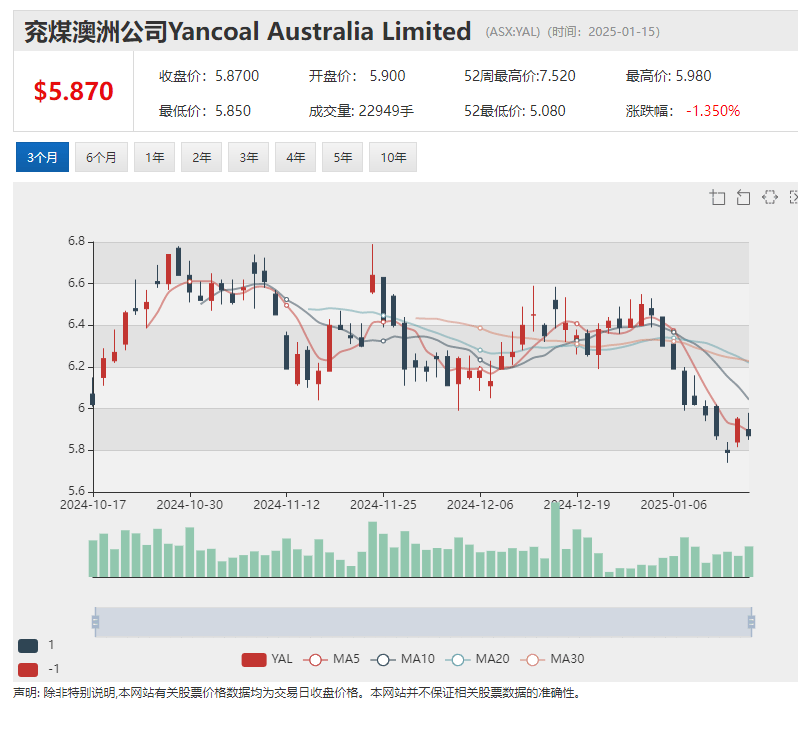811x731 pixels.
Task: Click the 52最低价: 5.080 text
Action: (515, 111)
